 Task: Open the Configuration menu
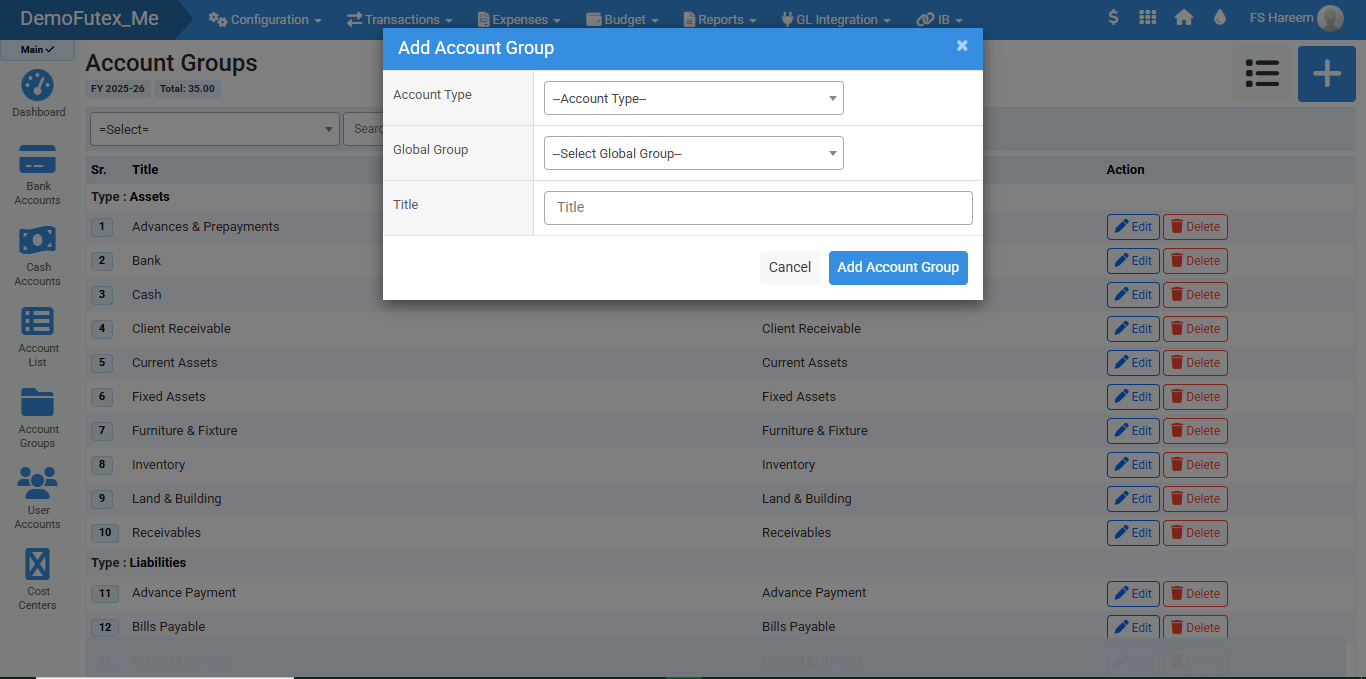click(x=265, y=20)
